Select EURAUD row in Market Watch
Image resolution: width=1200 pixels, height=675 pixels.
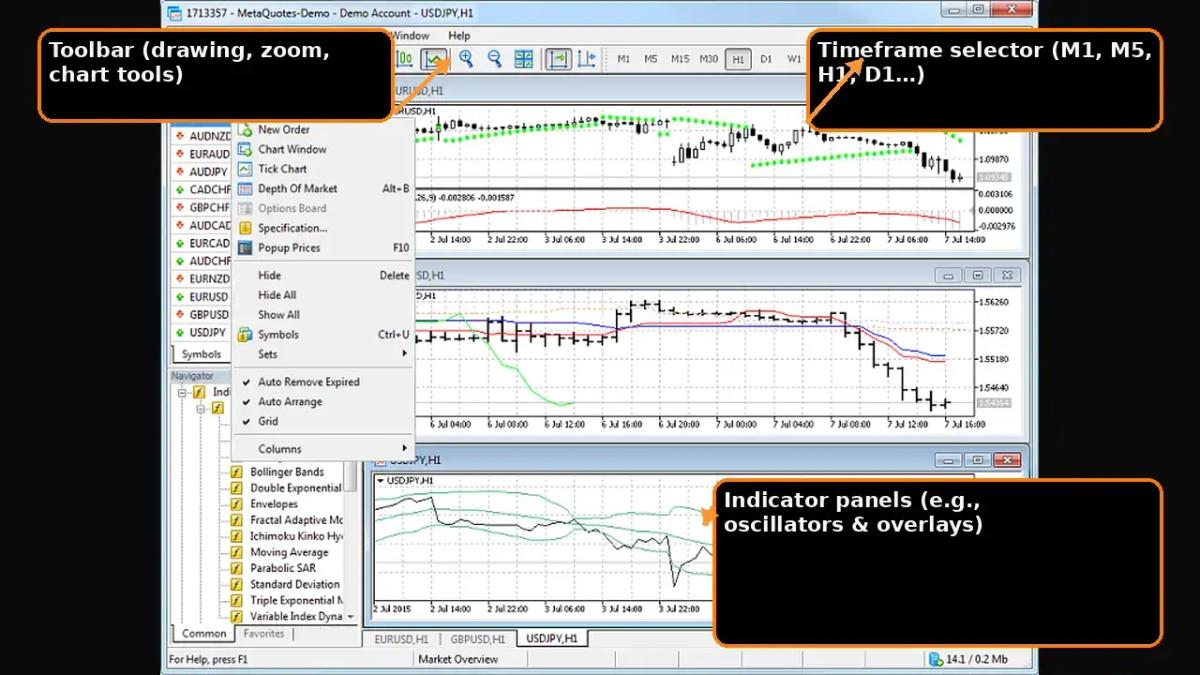[201, 154]
